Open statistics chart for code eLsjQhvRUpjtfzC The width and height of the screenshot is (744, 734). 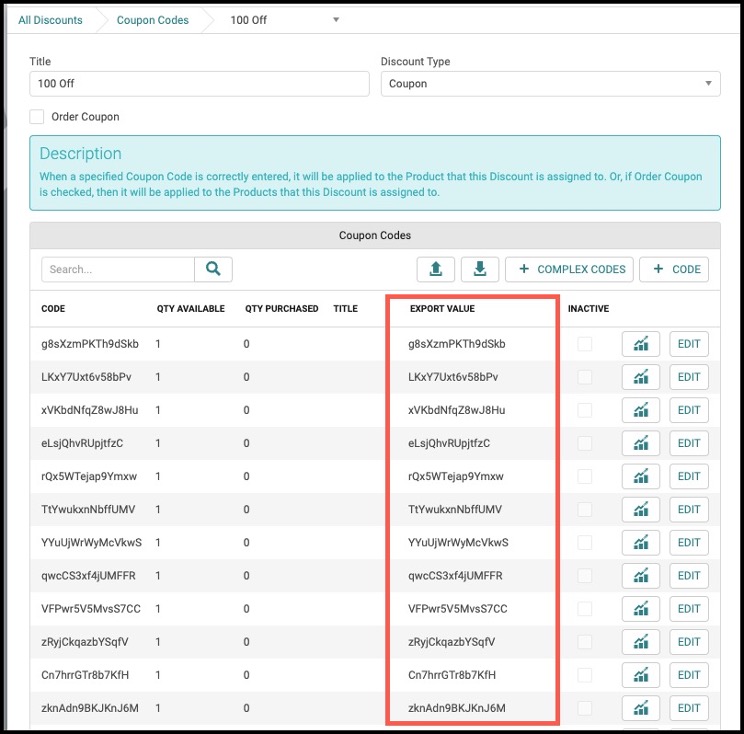pyautogui.click(x=641, y=443)
